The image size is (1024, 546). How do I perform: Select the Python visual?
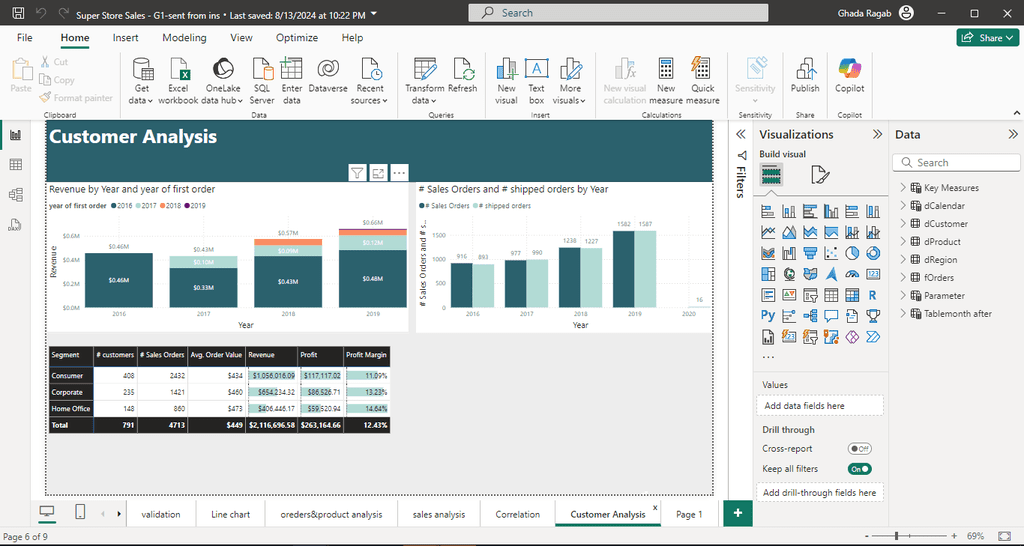(768, 316)
